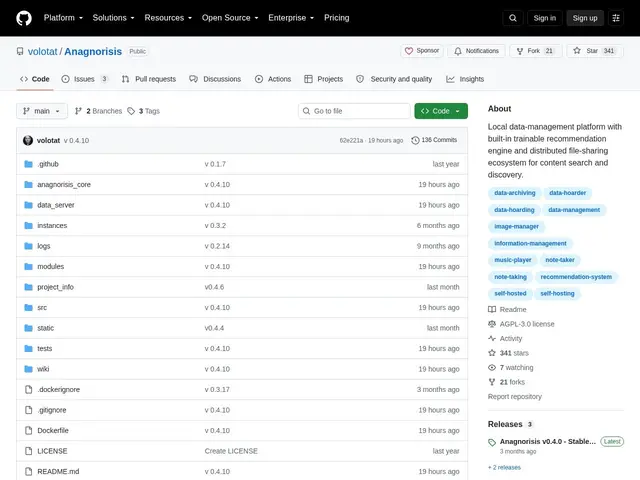Open the Readme book icon link
Image resolution: width=640 pixels, height=480 pixels.
pos(507,309)
